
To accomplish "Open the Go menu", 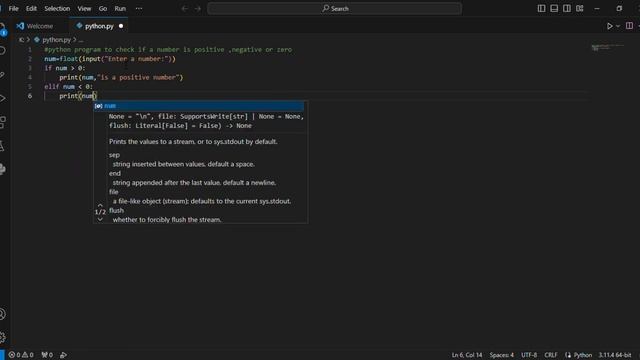I will tap(103, 8).
